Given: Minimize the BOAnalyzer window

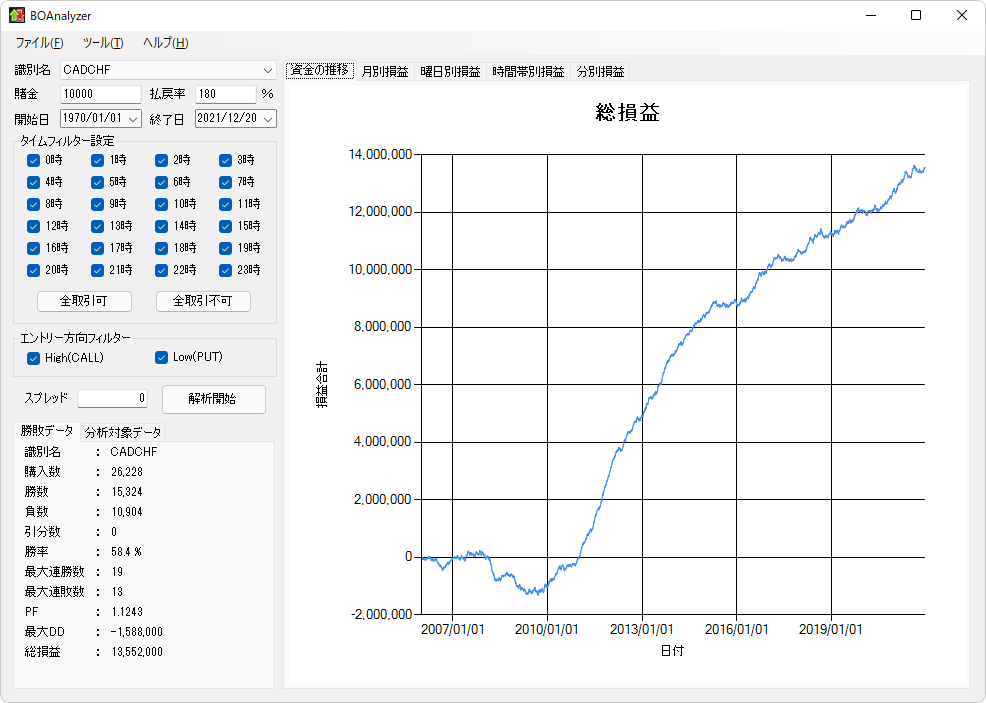Looking at the screenshot, I should tap(871, 15).
